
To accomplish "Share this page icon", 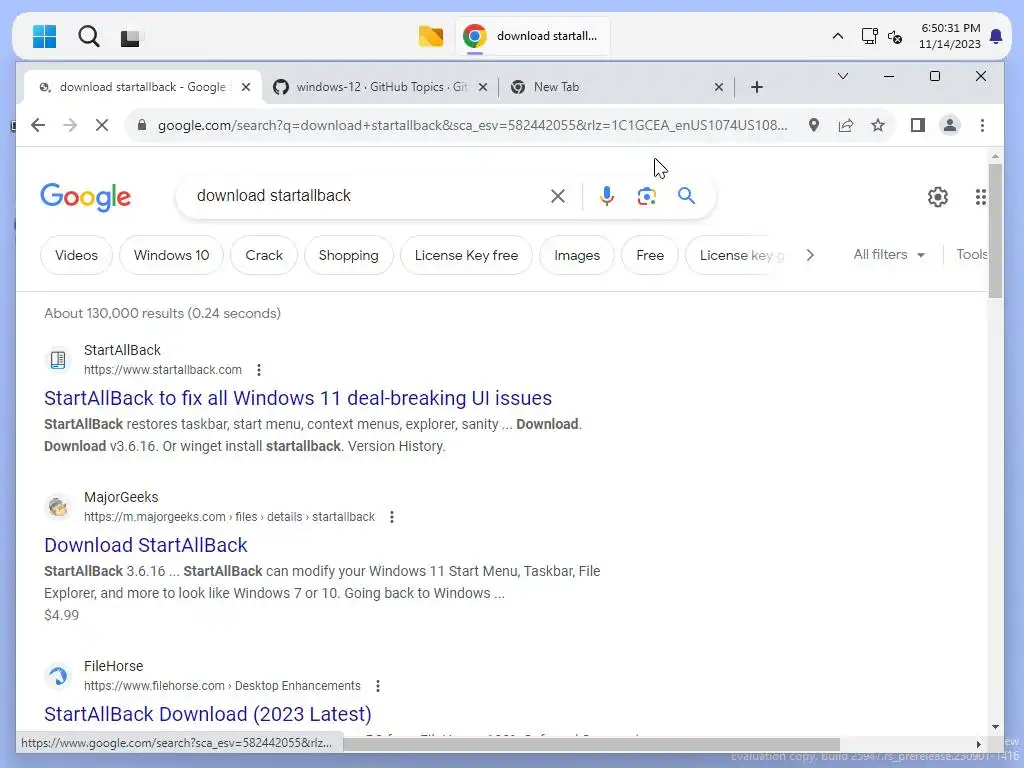I will [x=846, y=125].
